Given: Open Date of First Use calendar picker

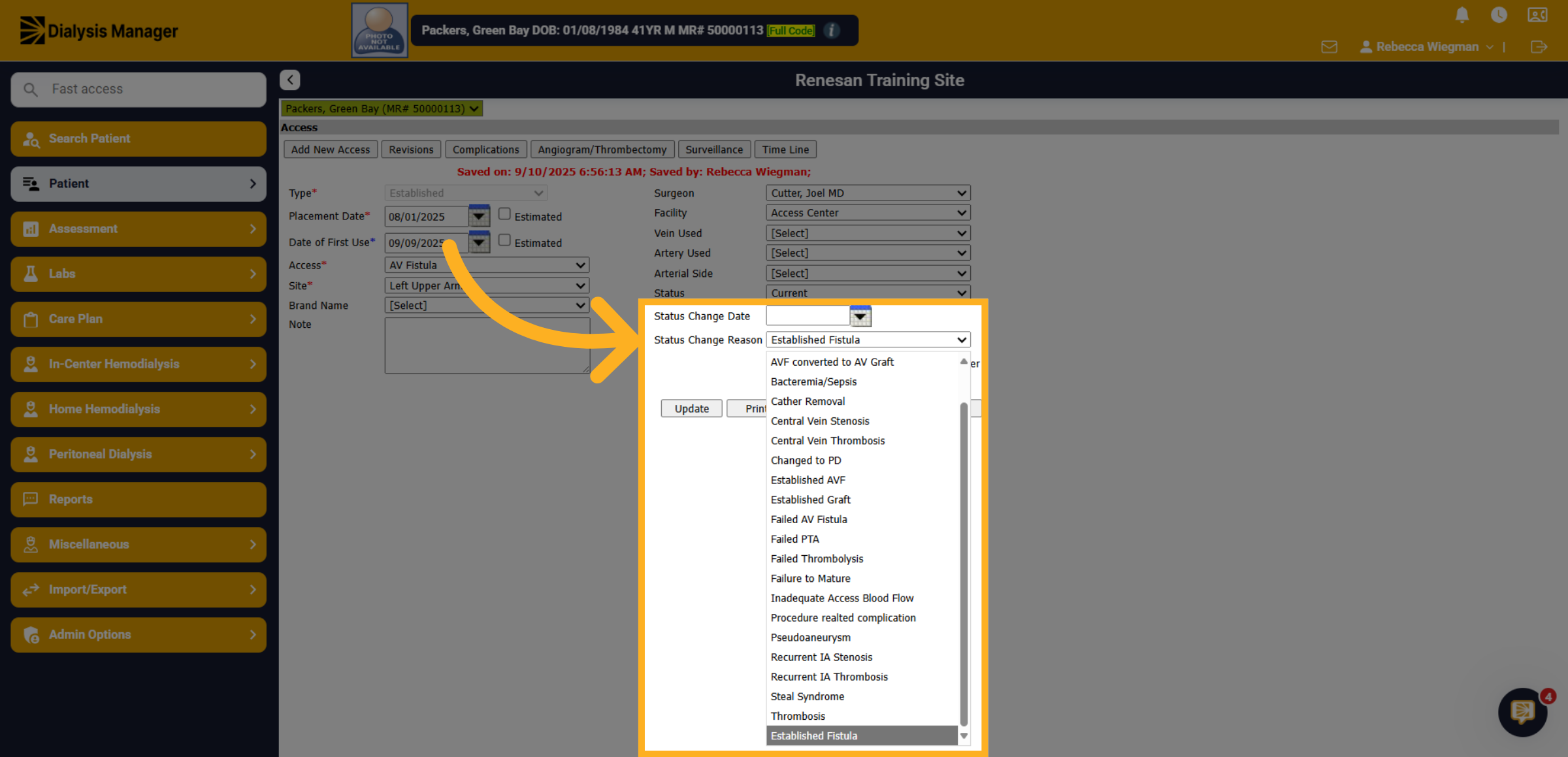Looking at the screenshot, I should [x=479, y=242].
